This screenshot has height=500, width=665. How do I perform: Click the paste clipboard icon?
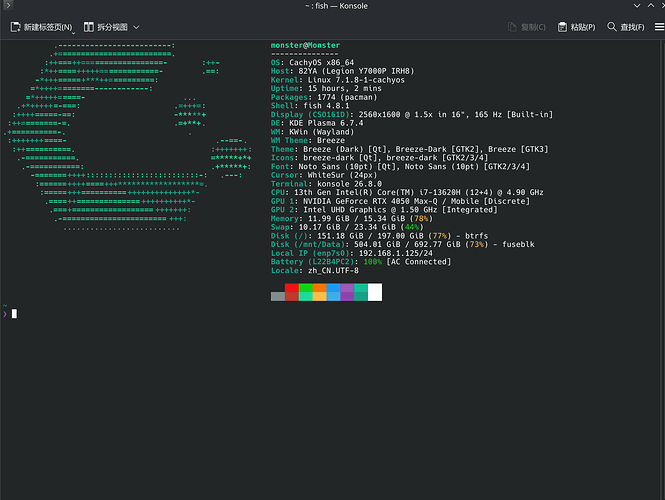[562, 27]
